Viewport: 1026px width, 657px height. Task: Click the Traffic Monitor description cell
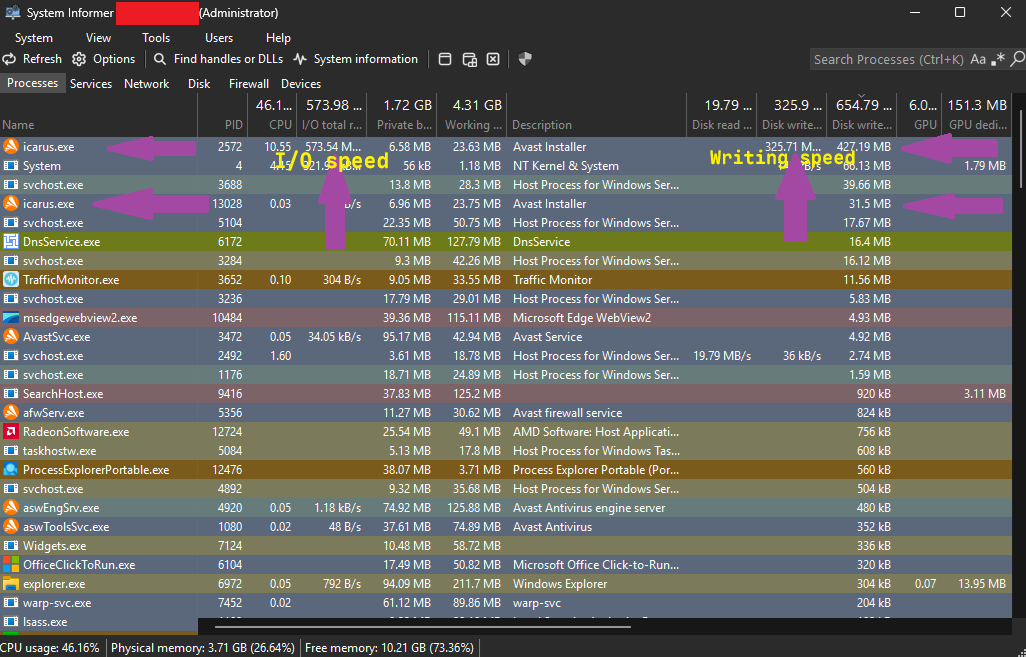click(552, 279)
